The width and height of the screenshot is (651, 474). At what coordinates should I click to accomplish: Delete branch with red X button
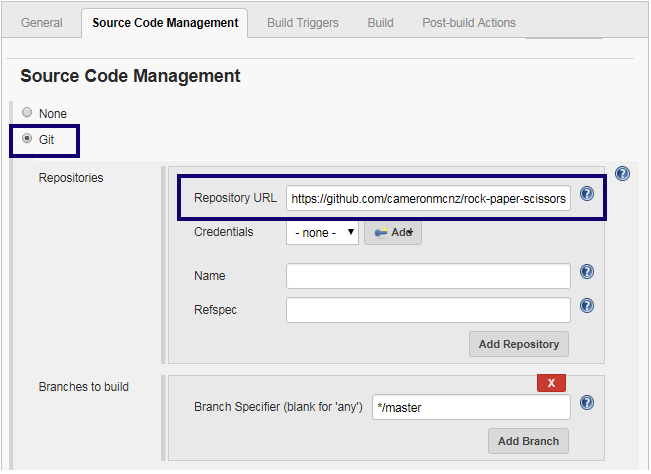click(x=551, y=383)
